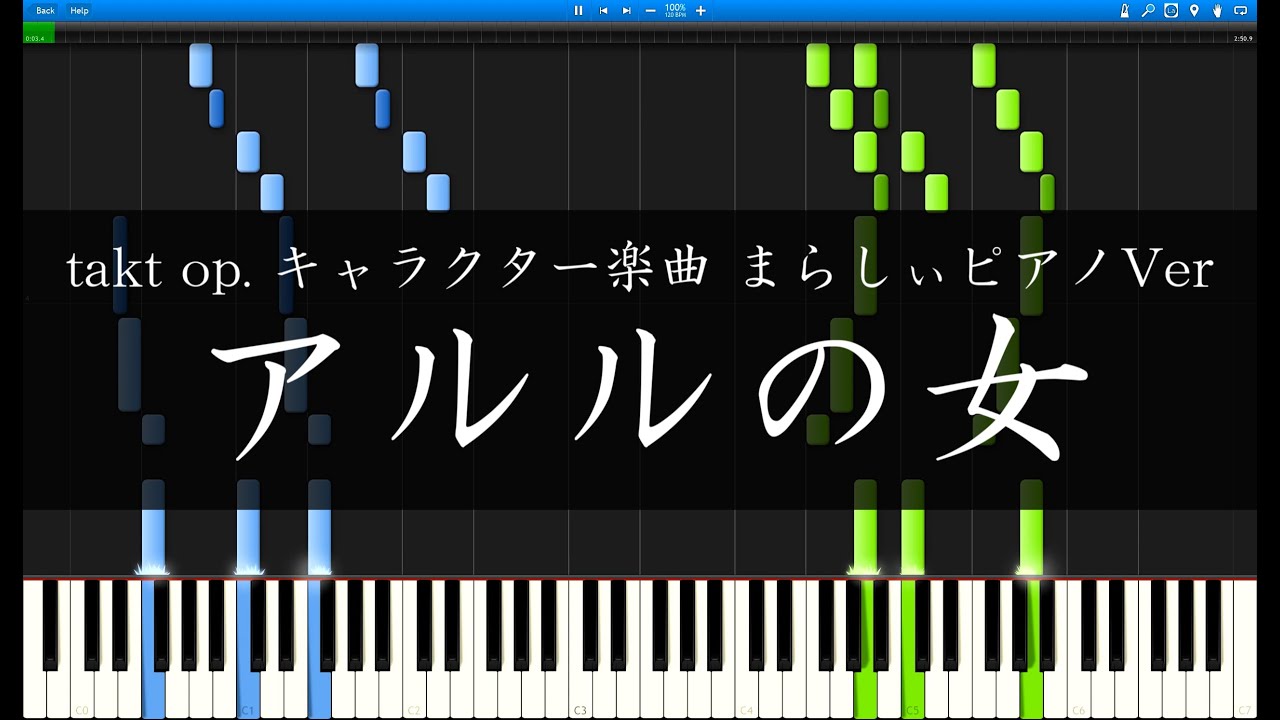
Task: Toggle the metronome icon
Action: point(1125,10)
